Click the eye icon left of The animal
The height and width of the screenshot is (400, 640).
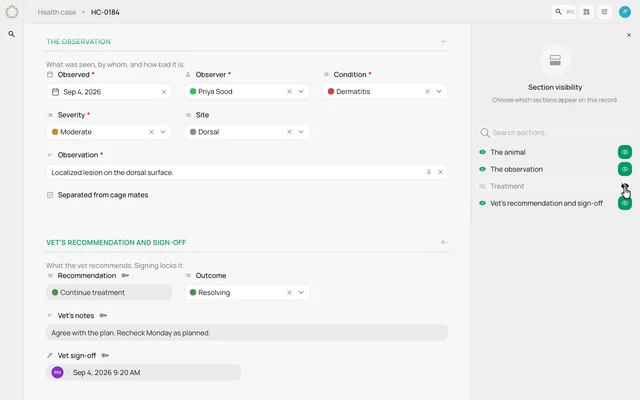[x=482, y=152]
